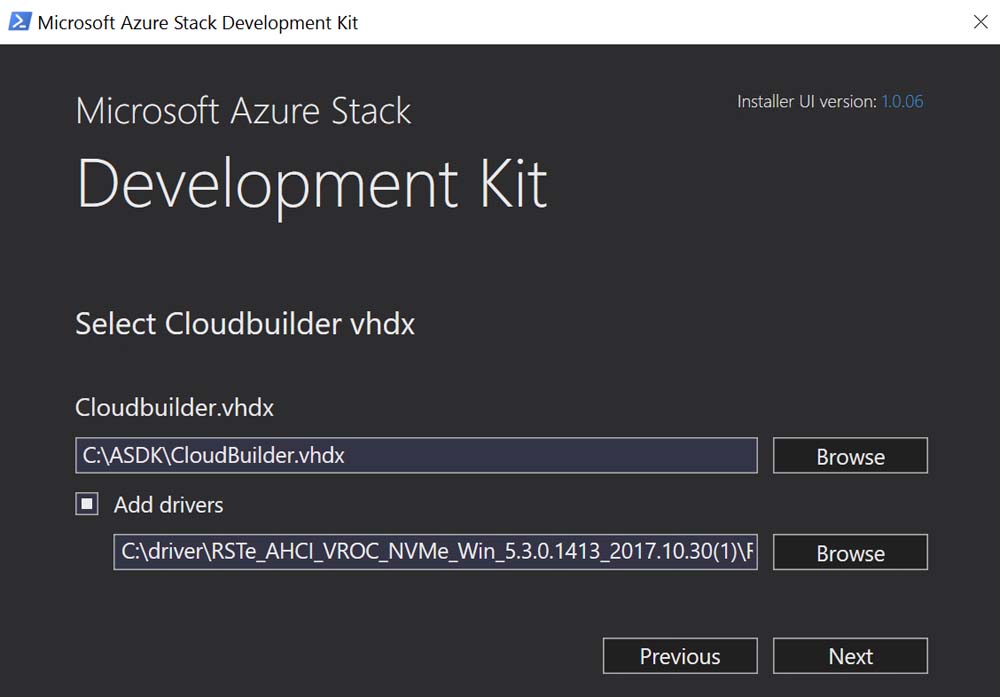The width and height of the screenshot is (1000, 697).
Task: Click the 'Cloudbuilder.vhdx' field label
Action: (x=175, y=408)
